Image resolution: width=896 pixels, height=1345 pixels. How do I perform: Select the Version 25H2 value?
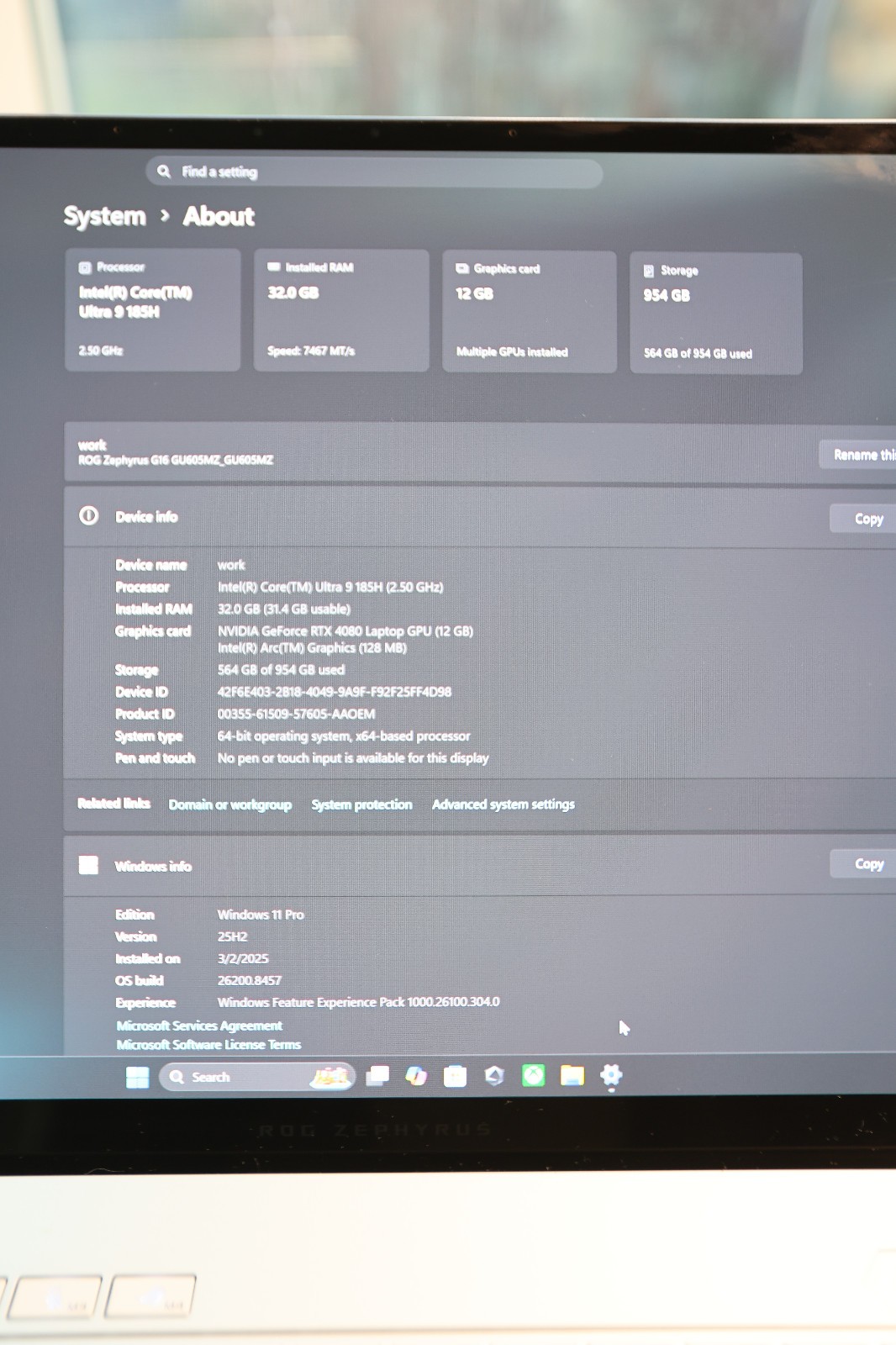pos(233,936)
